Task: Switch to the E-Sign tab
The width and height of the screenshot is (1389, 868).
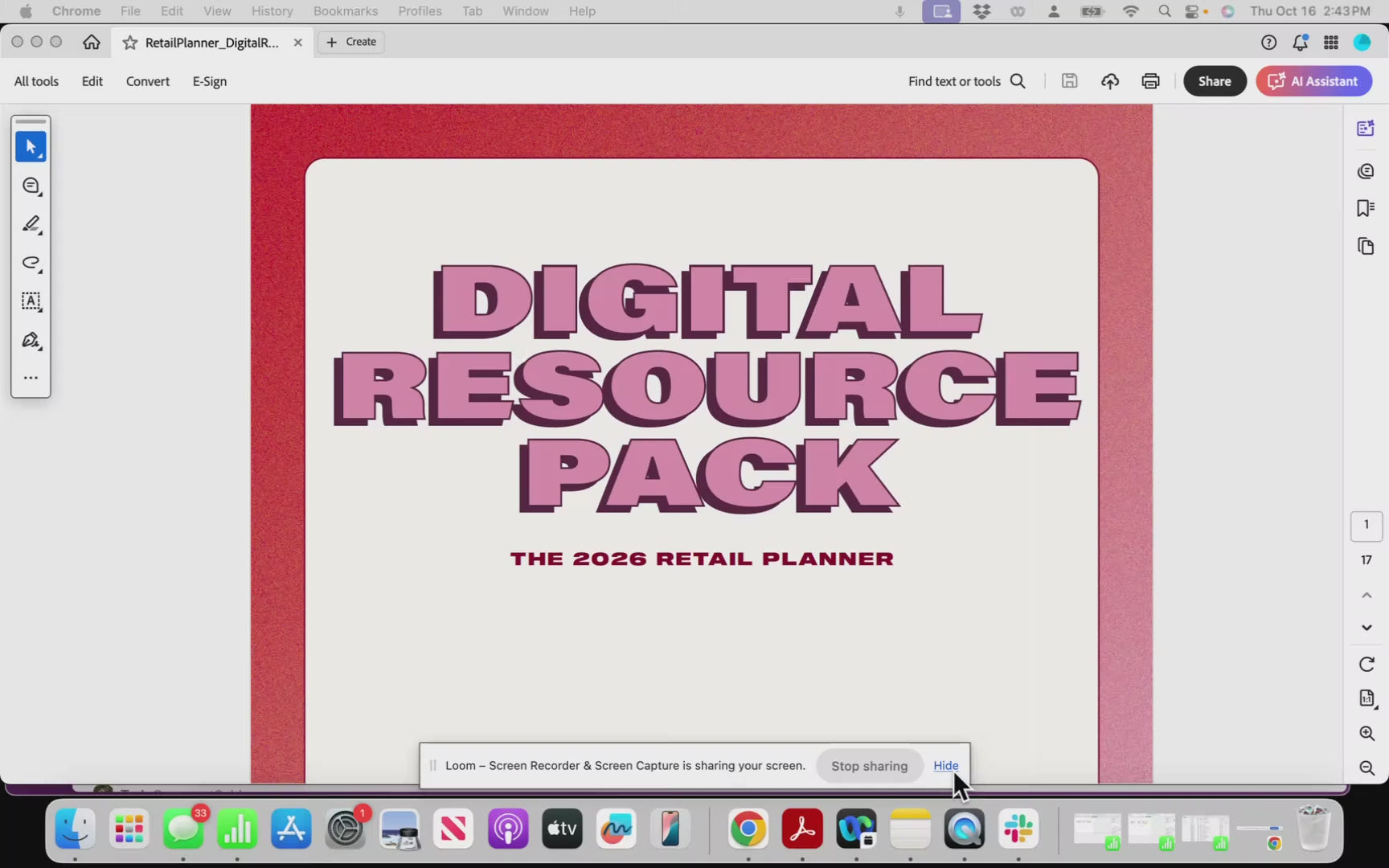Action: tap(209, 81)
